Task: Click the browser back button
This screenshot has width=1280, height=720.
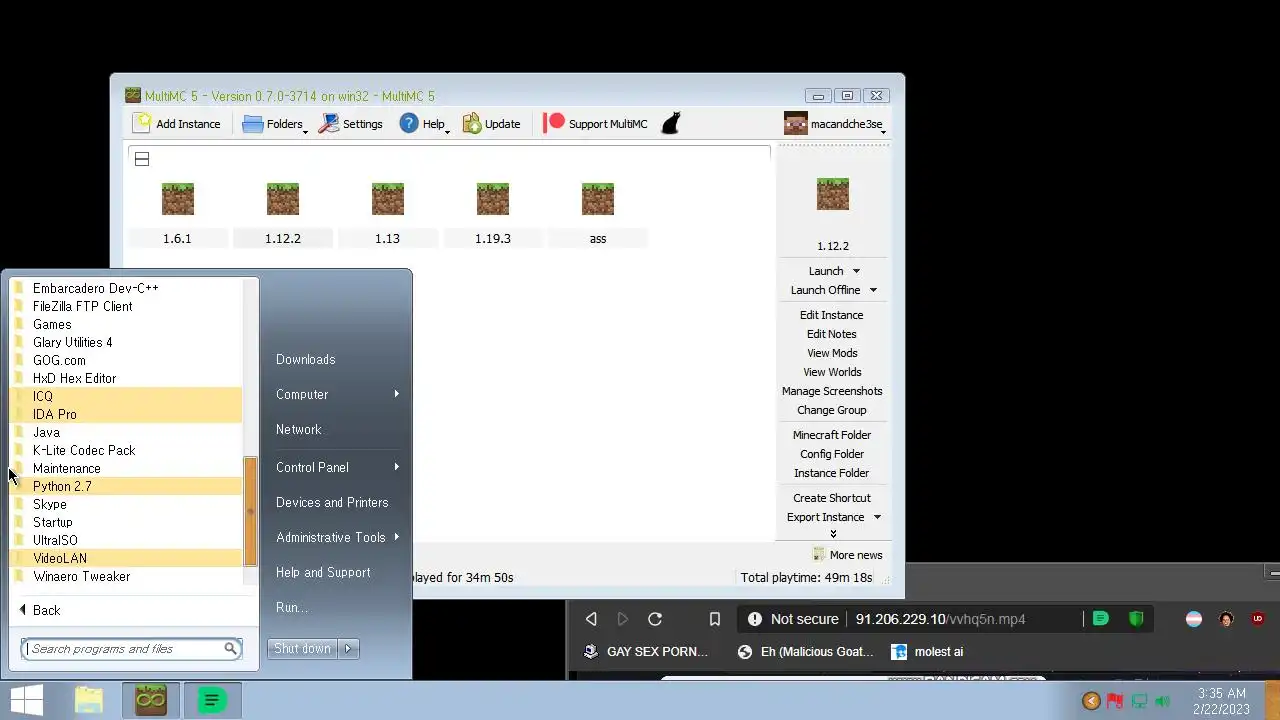Action: click(591, 619)
